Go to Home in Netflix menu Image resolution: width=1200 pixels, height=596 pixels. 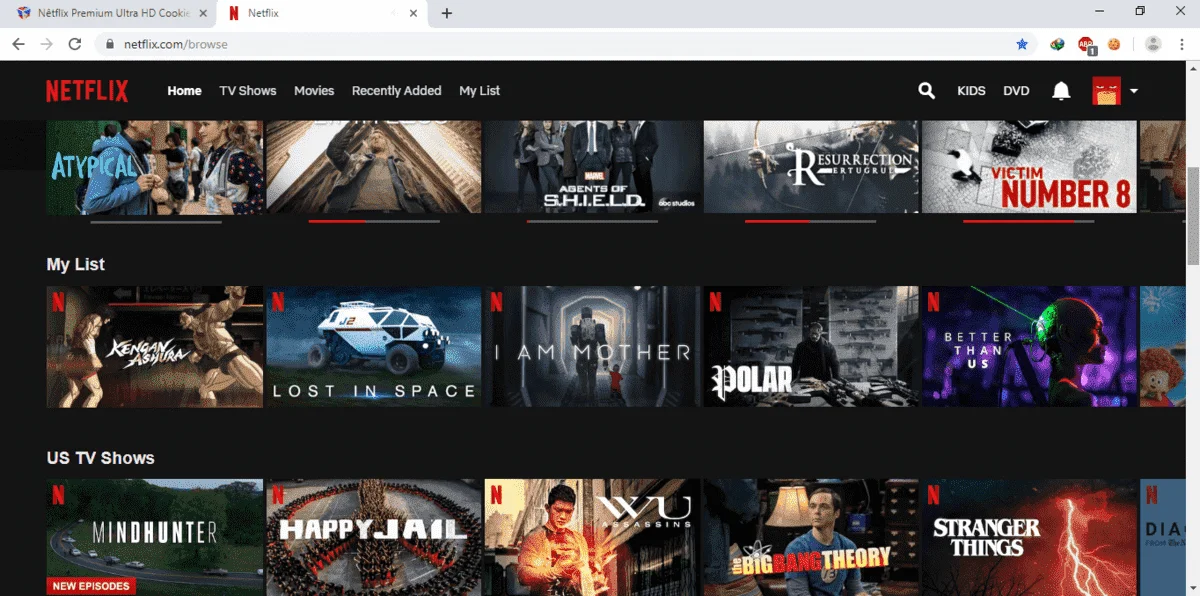pyautogui.click(x=185, y=91)
